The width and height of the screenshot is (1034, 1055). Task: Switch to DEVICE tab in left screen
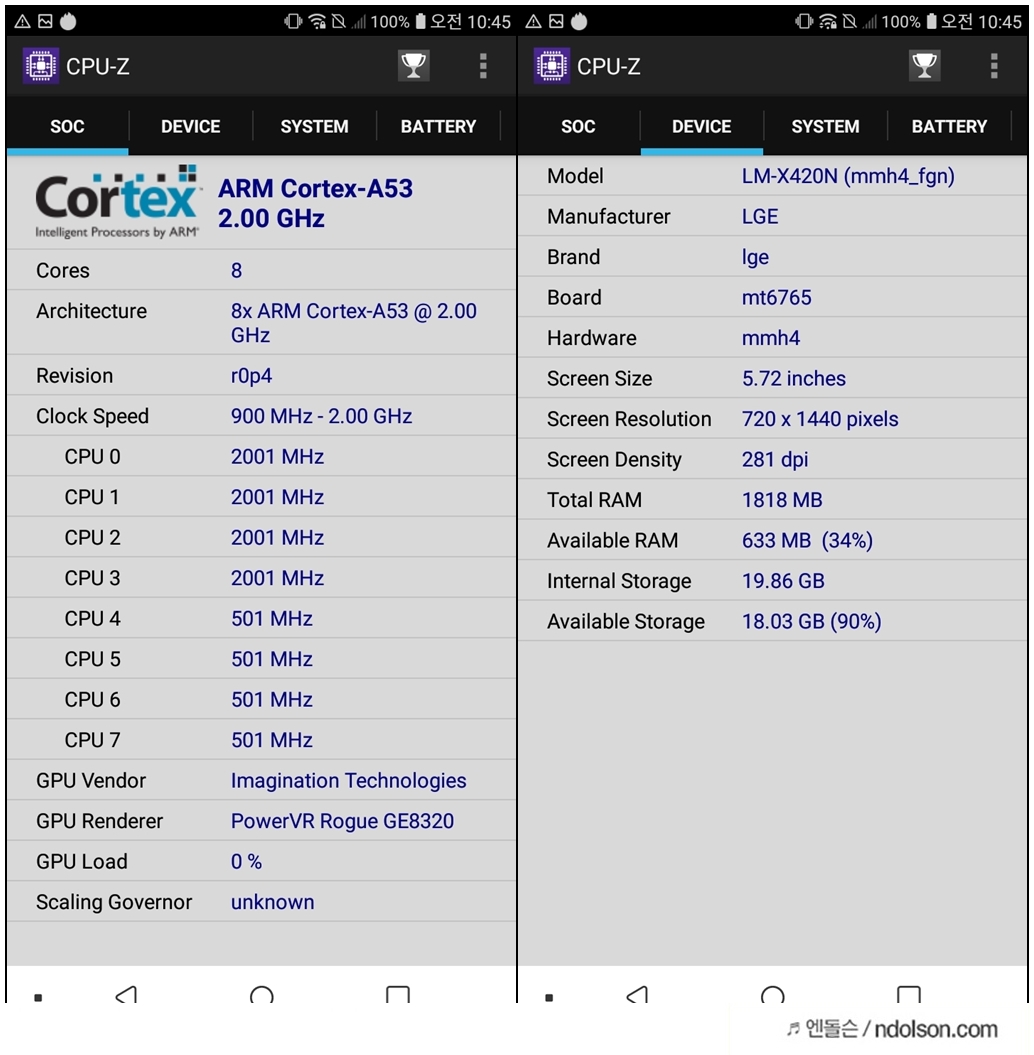pos(190,126)
